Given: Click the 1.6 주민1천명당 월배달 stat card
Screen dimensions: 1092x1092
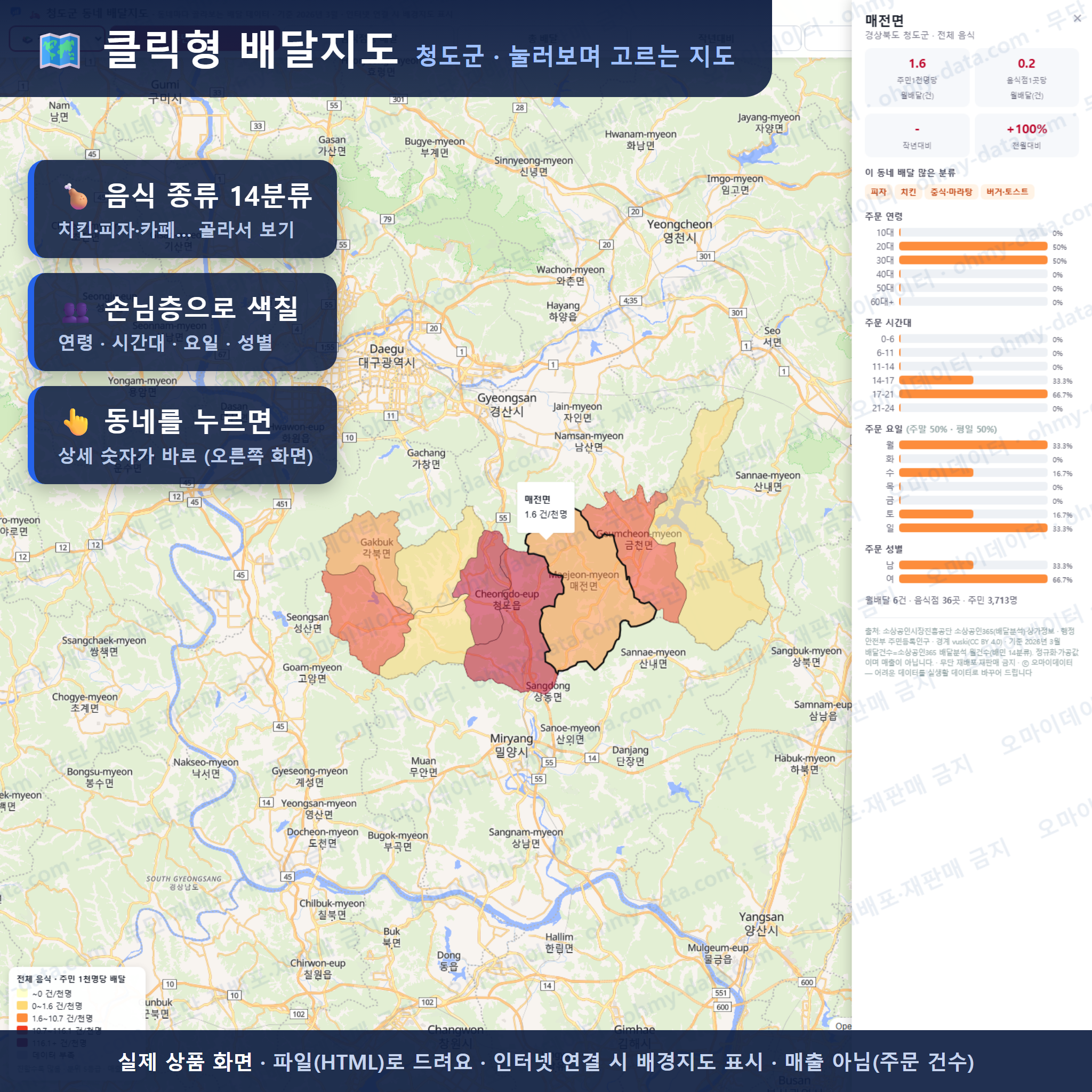Looking at the screenshot, I should click(917, 77).
